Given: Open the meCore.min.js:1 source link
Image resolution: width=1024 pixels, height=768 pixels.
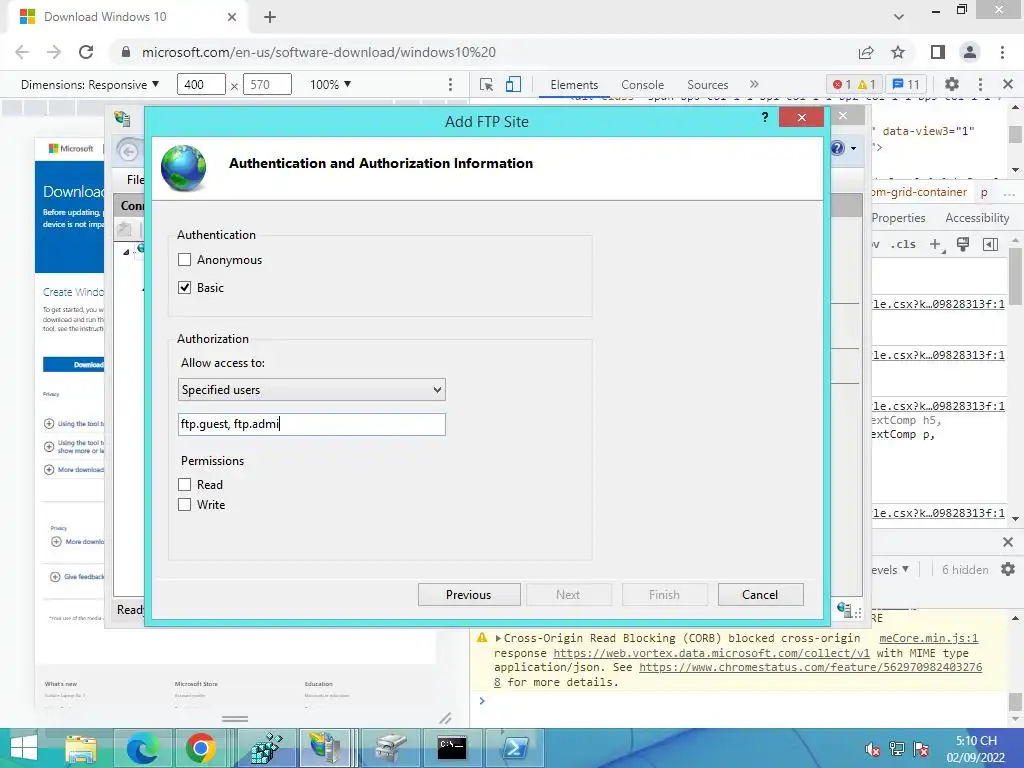Looking at the screenshot, I should 928,638.
